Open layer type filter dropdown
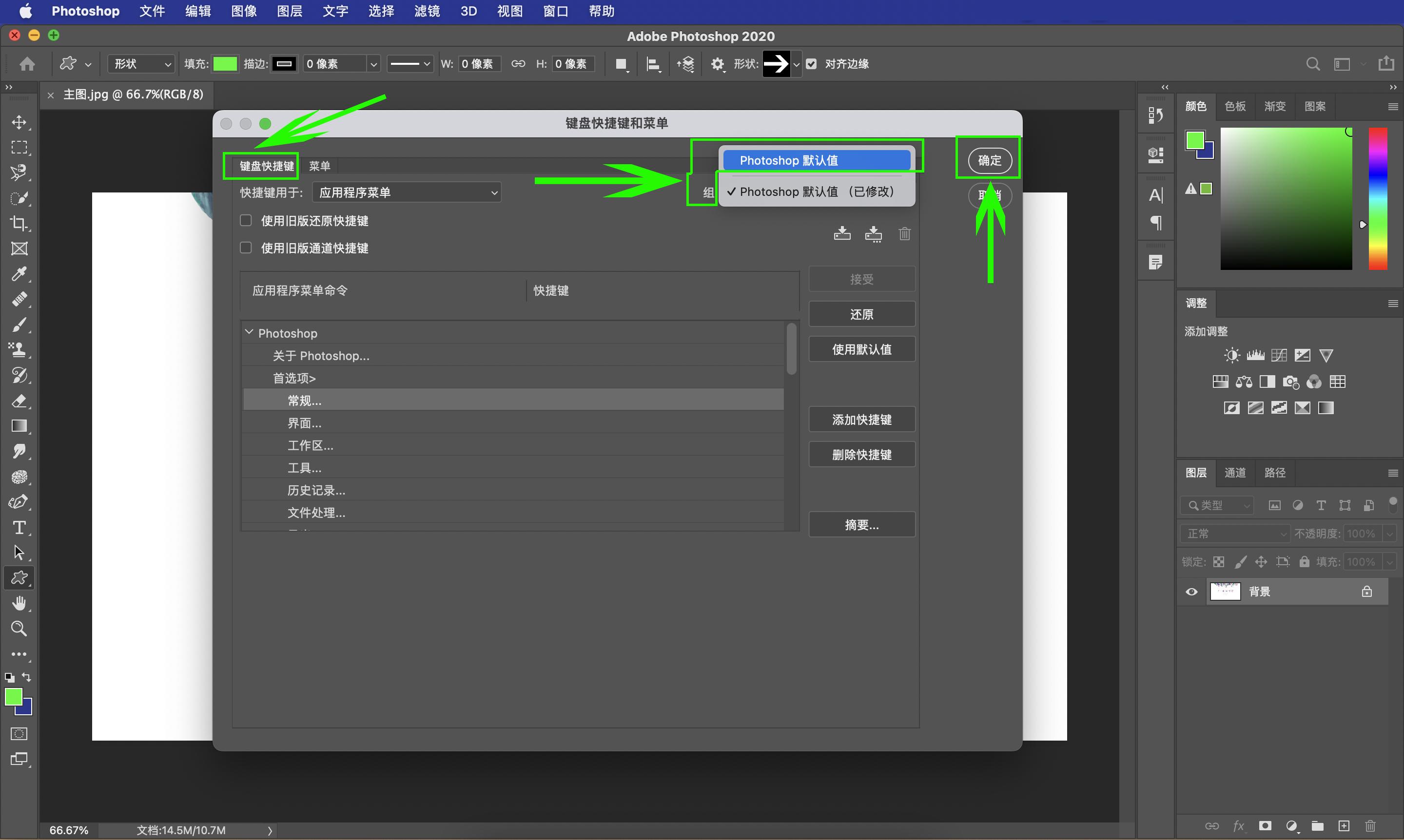The height and width of the screenshot is (840, 1404). pyautogui.click(x=1216, y=505)
